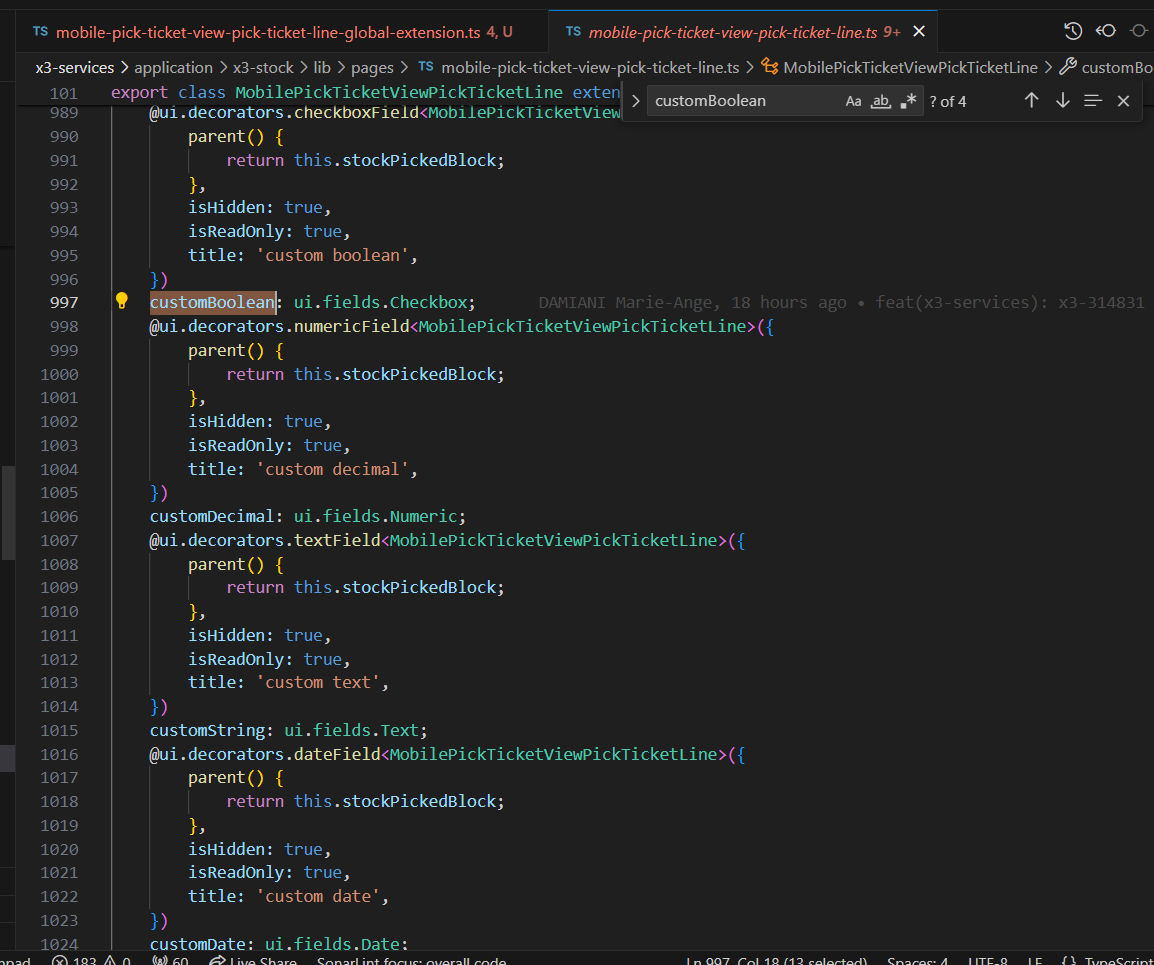Image resolution: width=1154 pixels, height=965 pixels.
Task: Open errors and warnings status item
Action: pyautogui.click(x=91, y=961)
